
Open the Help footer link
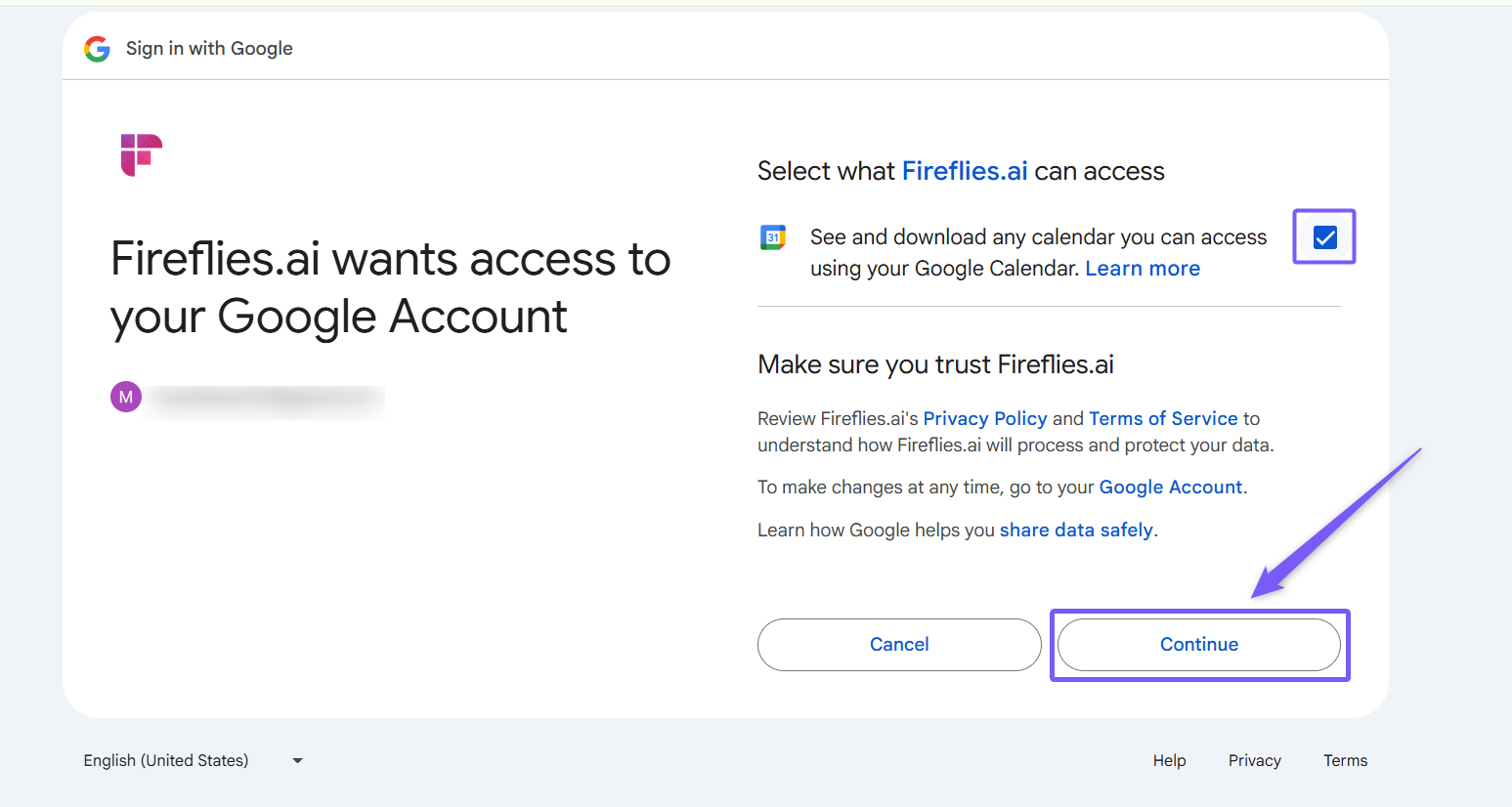tap(1169, 761)
